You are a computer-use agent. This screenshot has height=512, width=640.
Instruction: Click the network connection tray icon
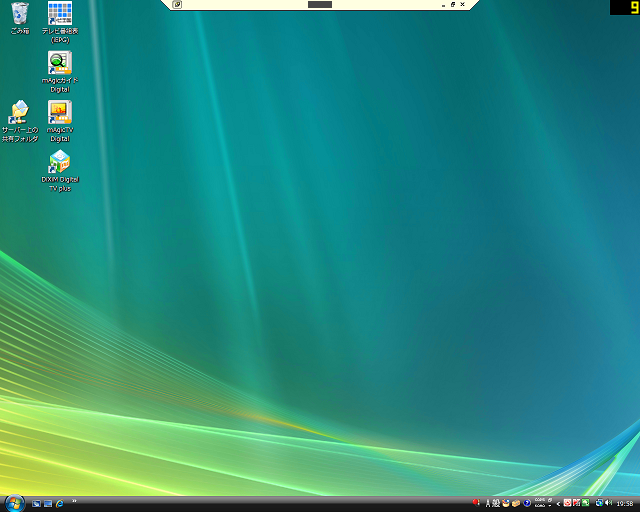coord(598,503)
